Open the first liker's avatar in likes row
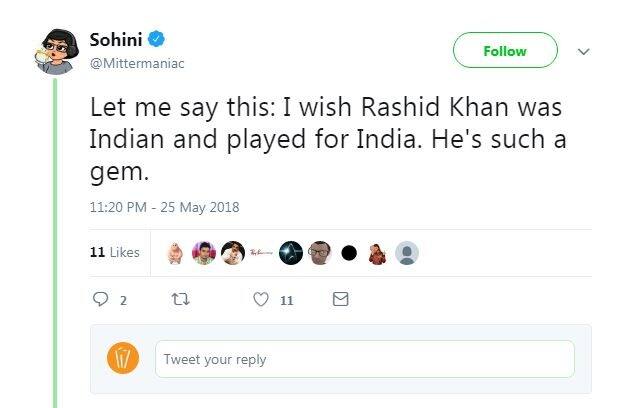 point(176,253)
